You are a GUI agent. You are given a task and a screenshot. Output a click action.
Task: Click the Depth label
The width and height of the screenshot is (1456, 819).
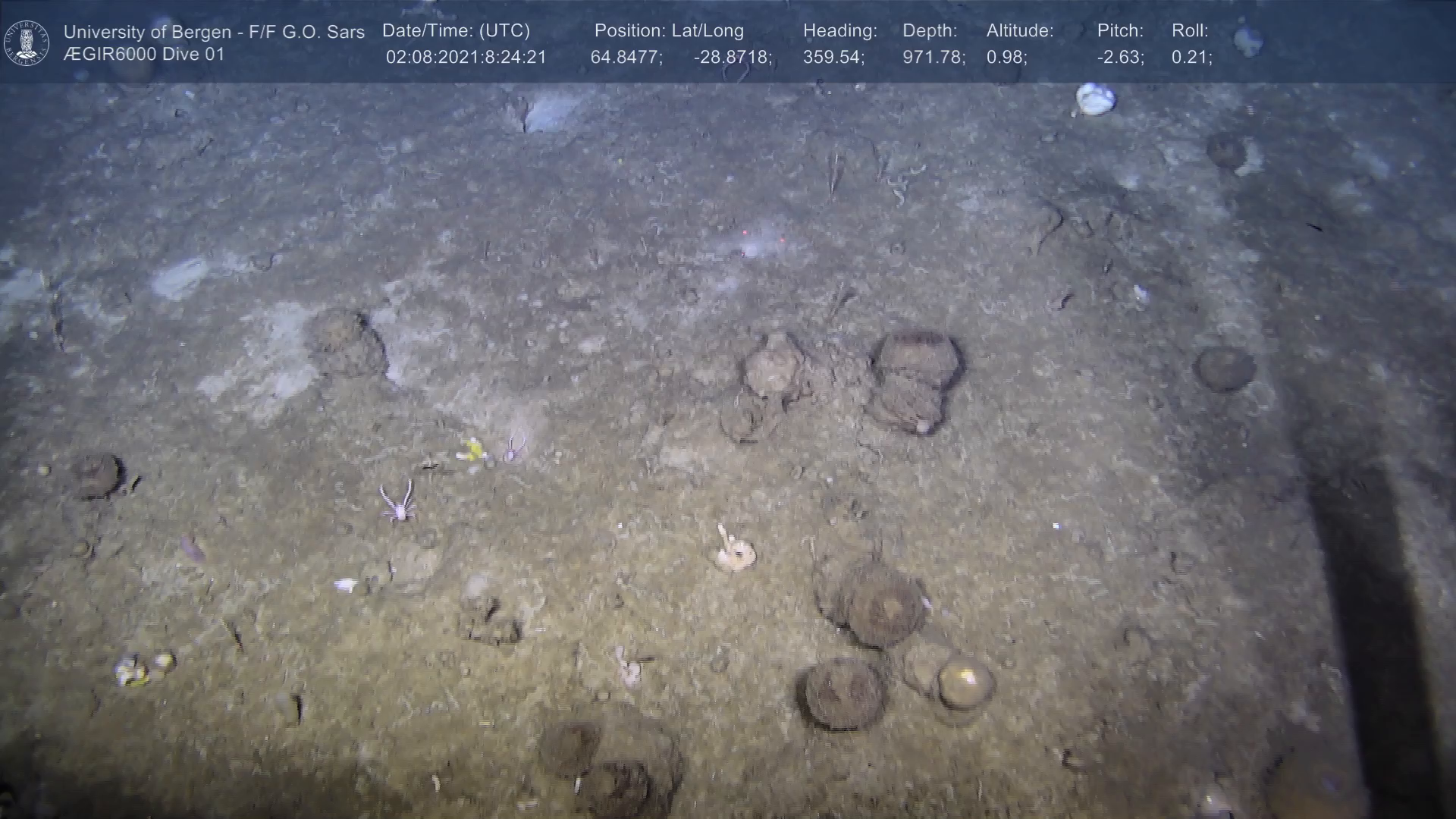click(929, 31)
